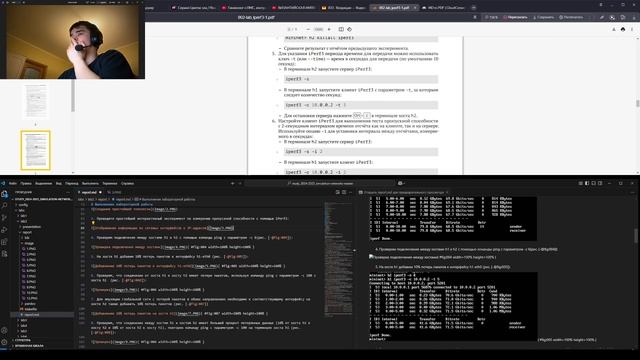Screen dimensions: 640x360
Task: Click Пересказать button in browser toolbar
Action: pyautogui.click(x=515, y=18)
